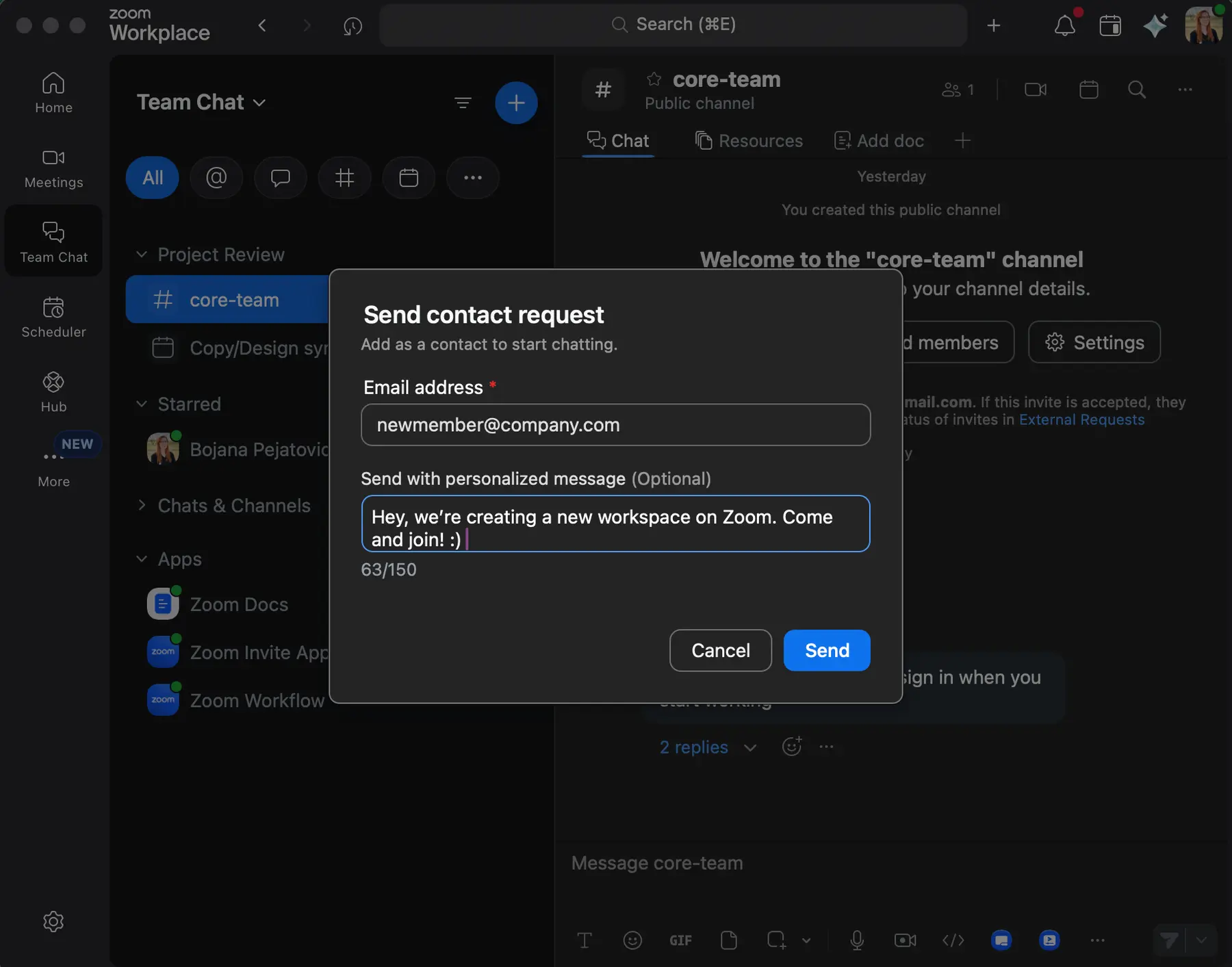The height and width of the screenshot is (967, 1232).
Task: Open the screenshot options dropdown arrow
Action: coord(806,940)
